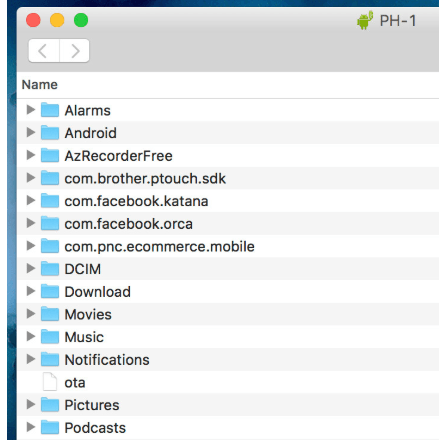Click the PH-1 window title
The height and width of the screenshot is (440, 439).
[398, 21]
